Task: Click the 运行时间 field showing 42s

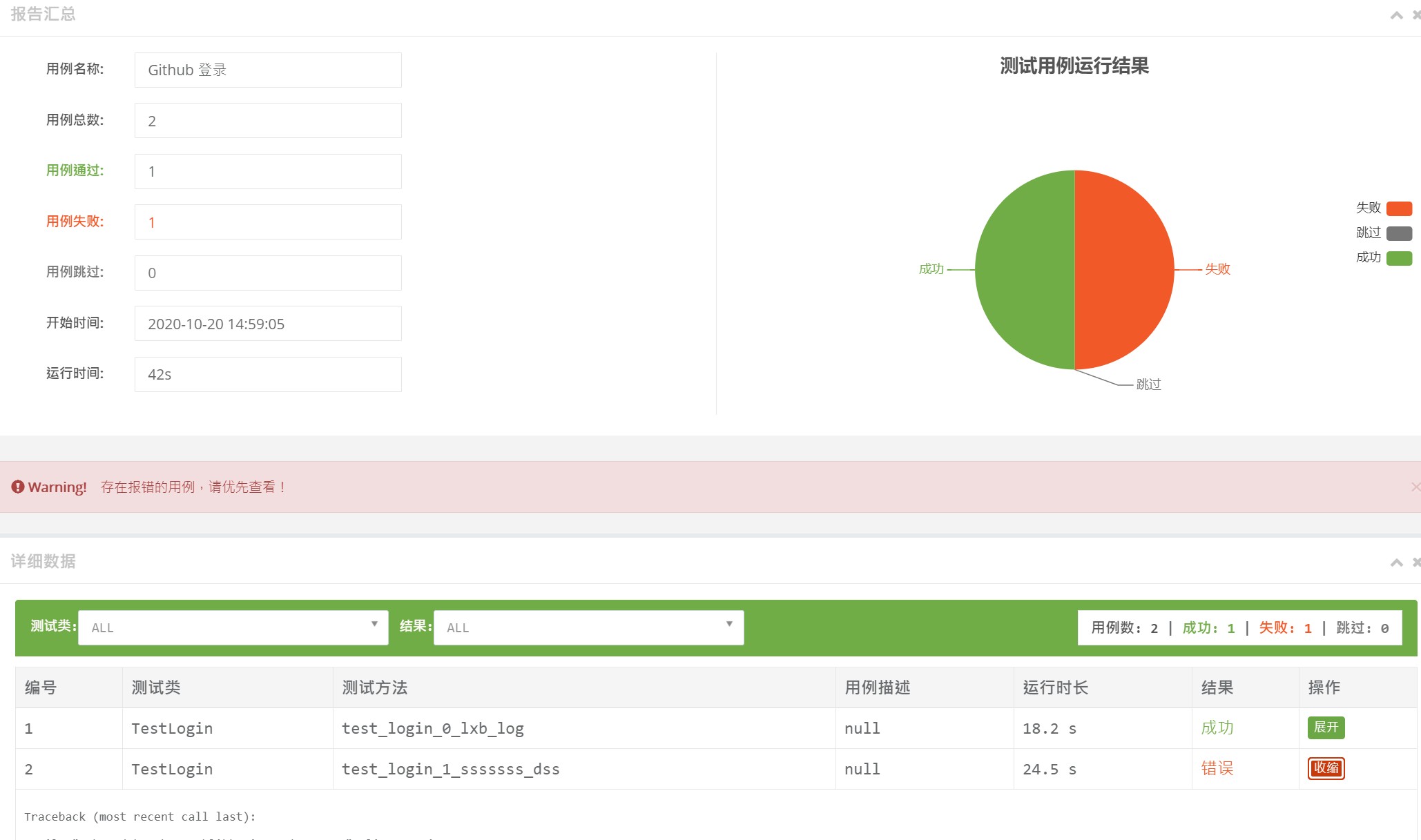Action: coord(268,374)
